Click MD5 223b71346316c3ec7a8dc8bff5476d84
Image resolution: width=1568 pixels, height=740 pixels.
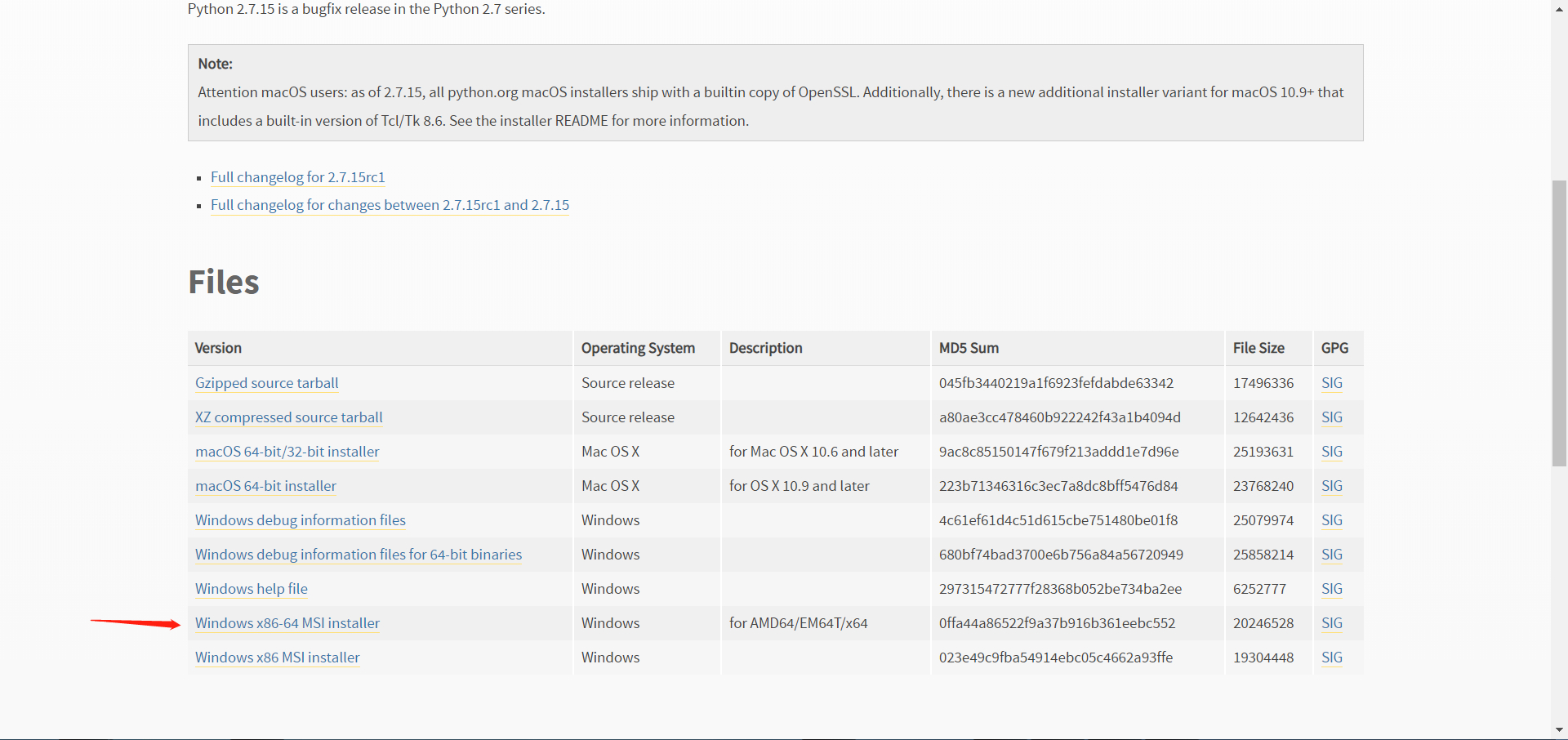1058,486
